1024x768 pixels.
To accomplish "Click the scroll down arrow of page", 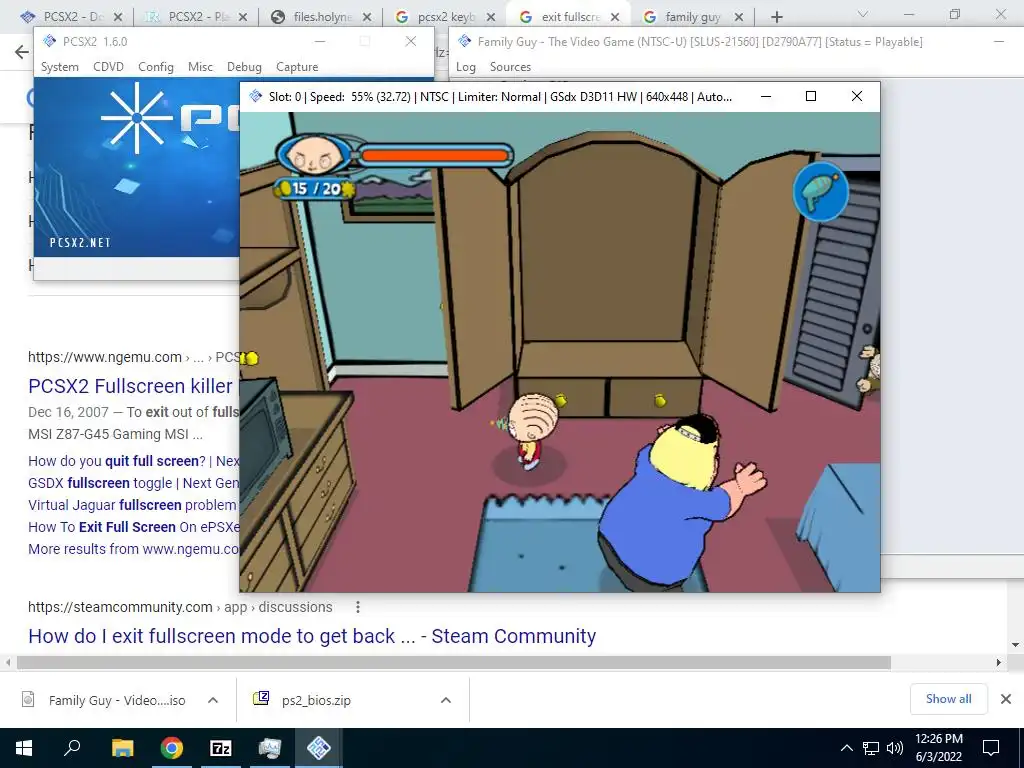I will (x=1016, y=645).
